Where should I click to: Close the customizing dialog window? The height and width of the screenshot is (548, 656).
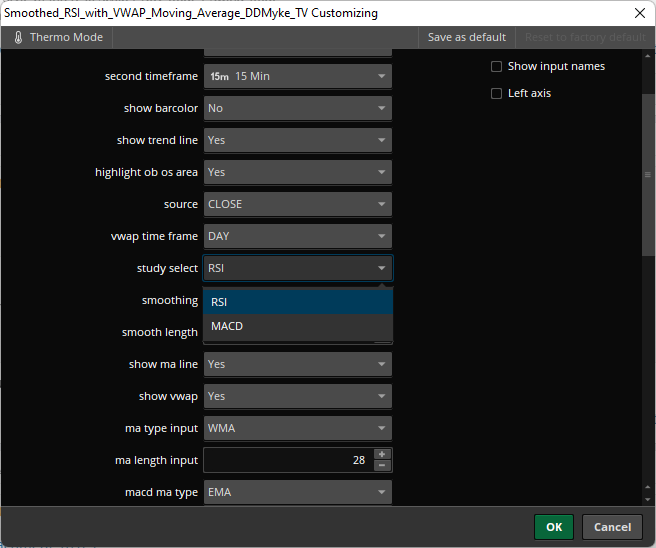639,13
